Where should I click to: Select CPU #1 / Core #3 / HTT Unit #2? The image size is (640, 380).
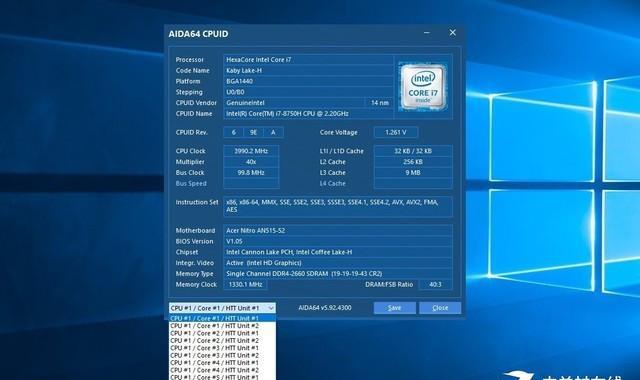(x=222, y=355)
